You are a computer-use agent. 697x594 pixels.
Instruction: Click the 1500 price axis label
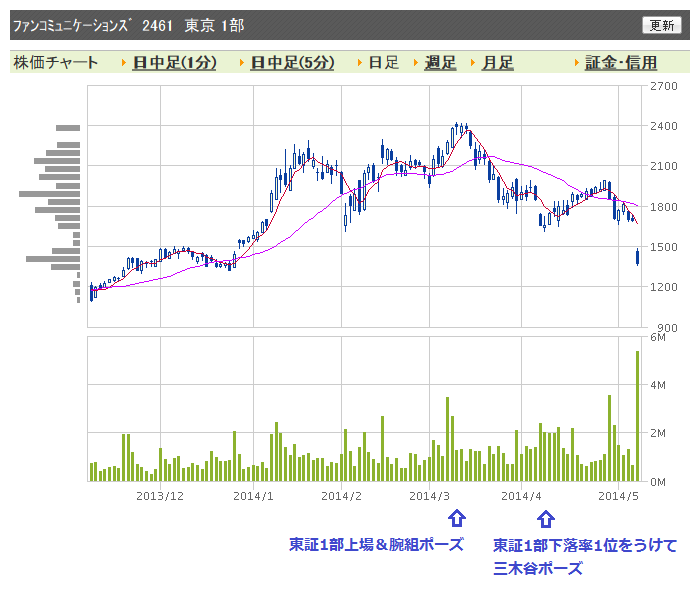pos(664,247)
